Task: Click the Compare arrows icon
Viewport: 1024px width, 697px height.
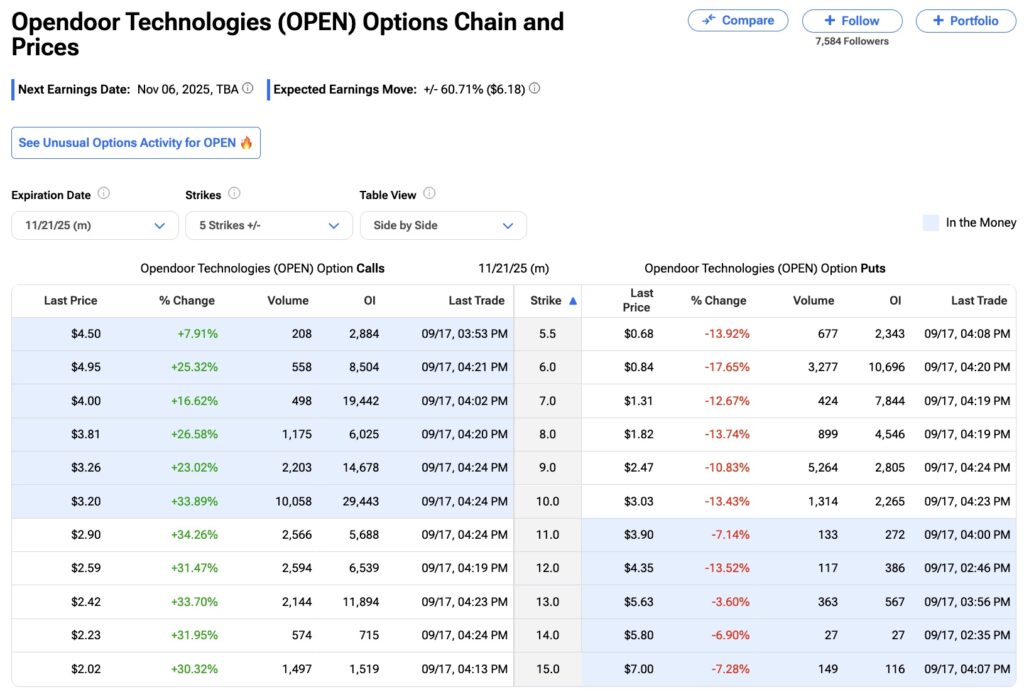Action: click(709, 20)
